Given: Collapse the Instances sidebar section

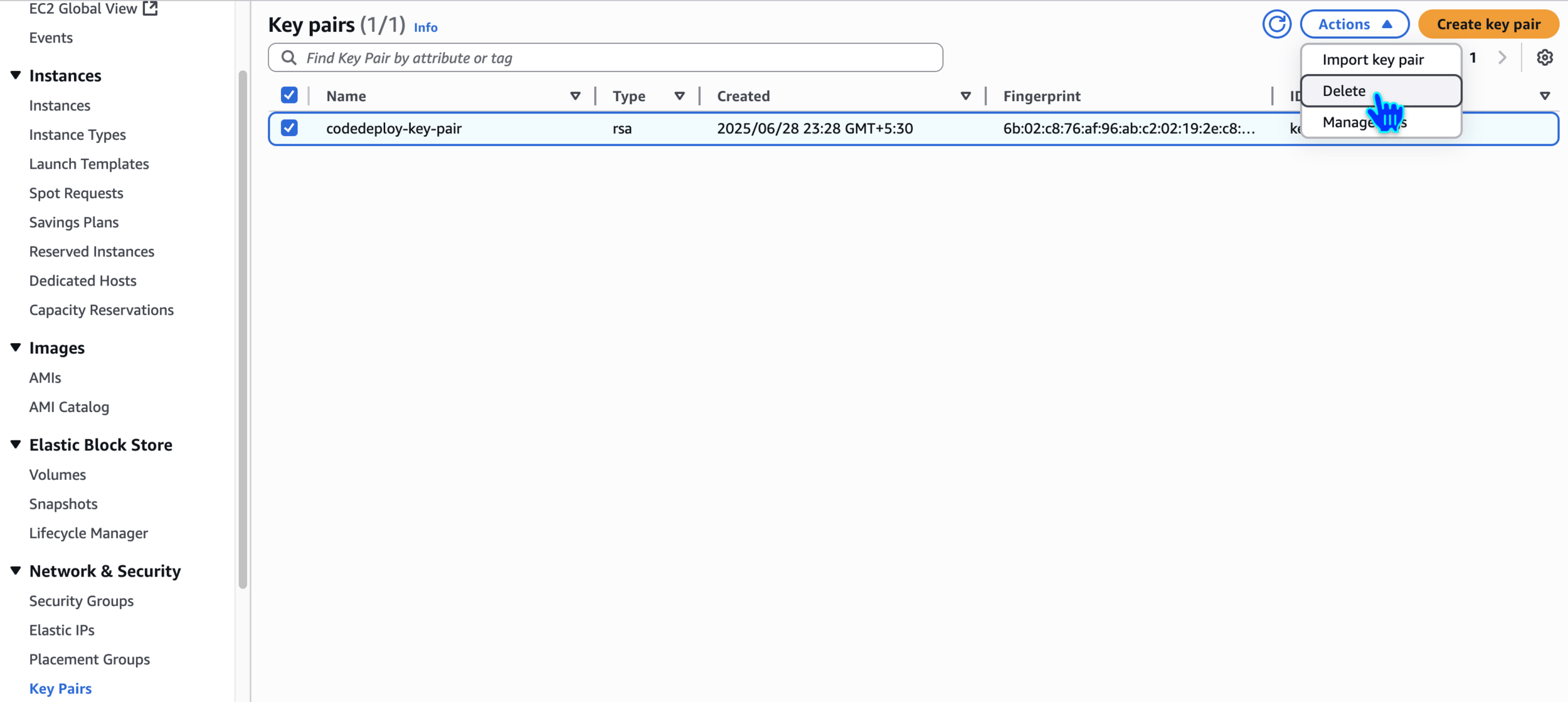Looking at the screenshot, I should [16, 75].
